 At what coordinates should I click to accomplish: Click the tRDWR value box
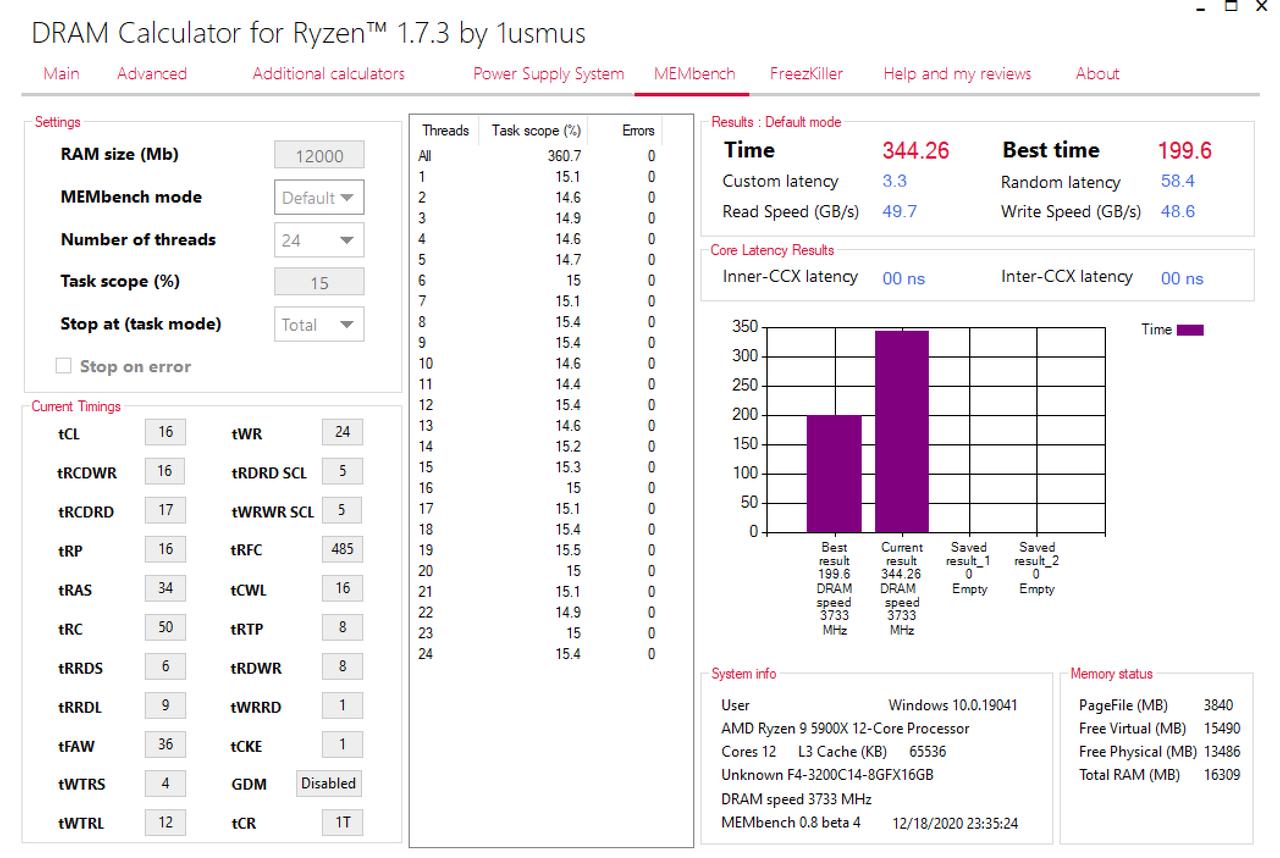342,666
